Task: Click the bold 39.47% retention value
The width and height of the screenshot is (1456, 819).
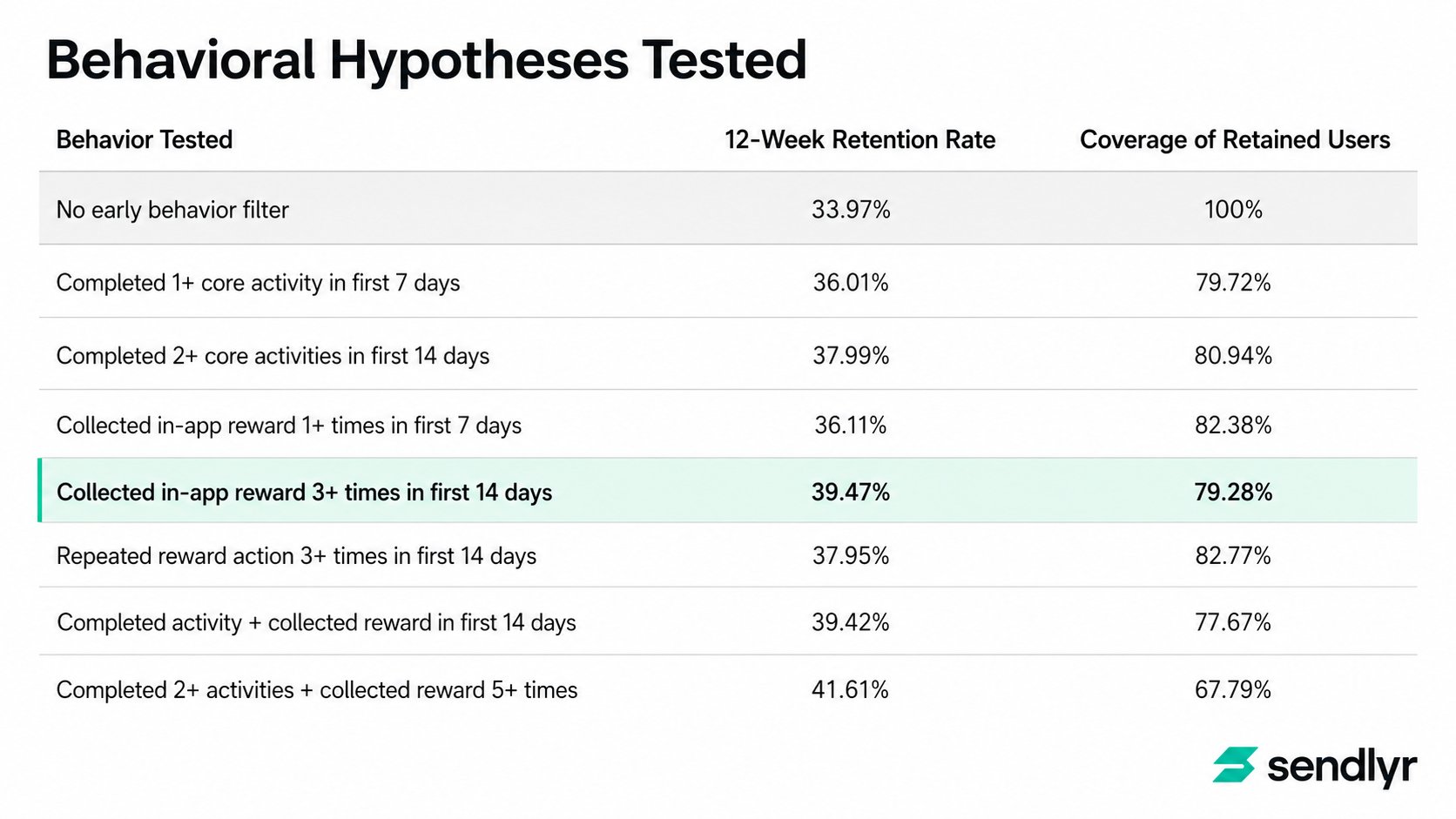Action: 851,493
